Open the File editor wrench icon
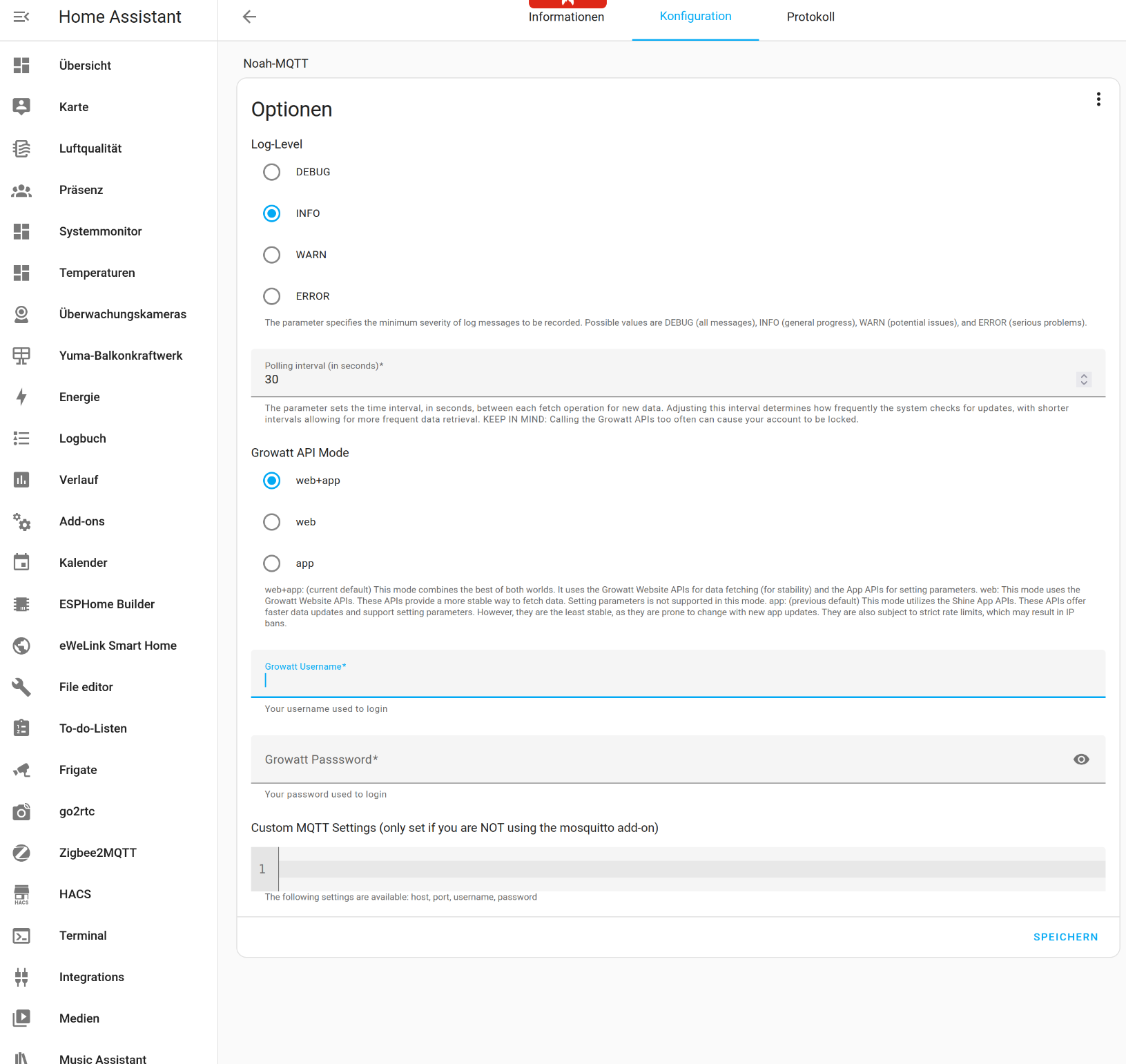The width and height of the screenshot is (1126, 1064). click(21, 687)
